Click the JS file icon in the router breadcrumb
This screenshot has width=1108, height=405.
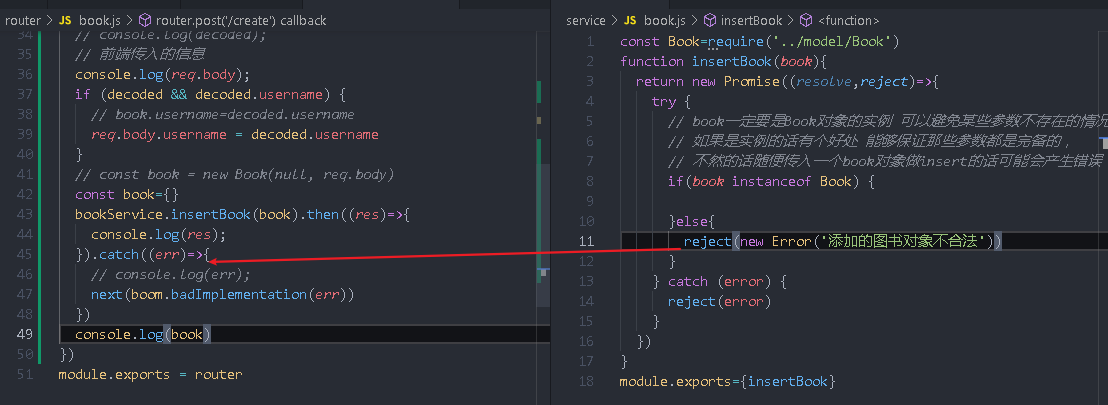(x=65, y=20)
